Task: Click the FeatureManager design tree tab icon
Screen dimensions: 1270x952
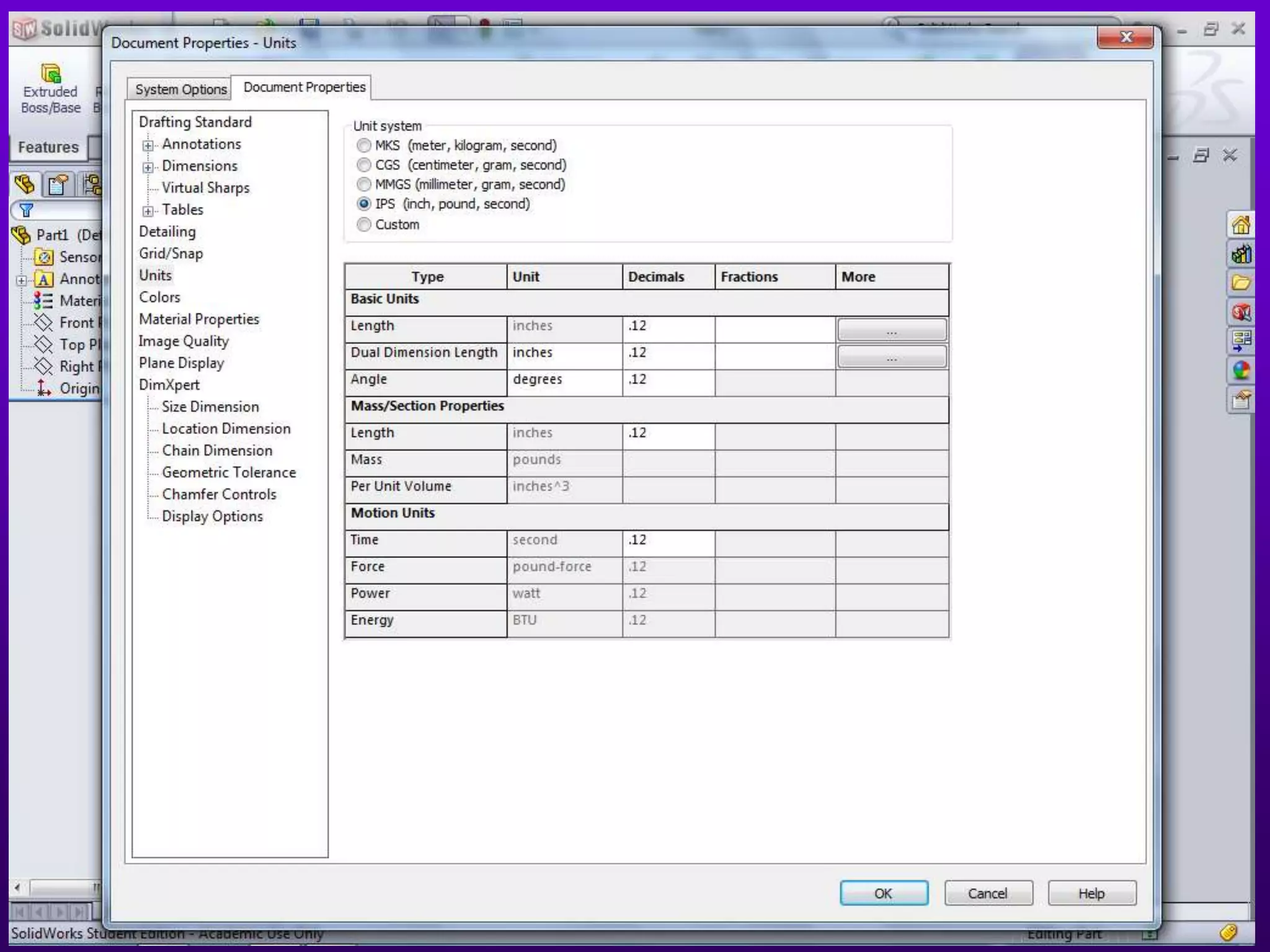Action: click(x=25, y=184)
